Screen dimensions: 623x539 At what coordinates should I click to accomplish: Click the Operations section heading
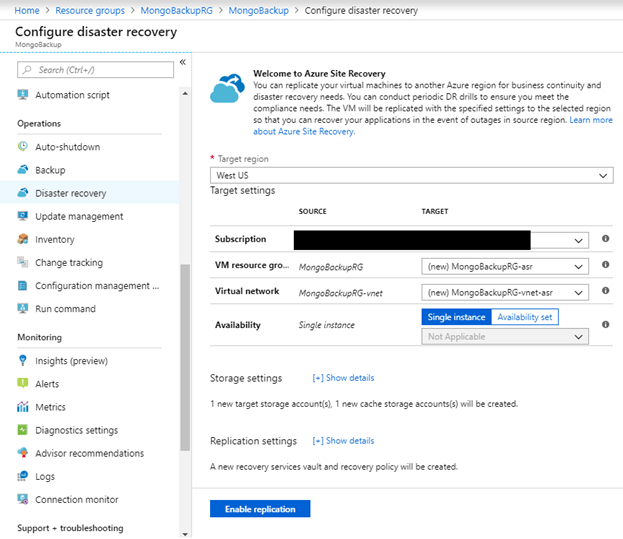pyautogui.click(x=39, y=124)
